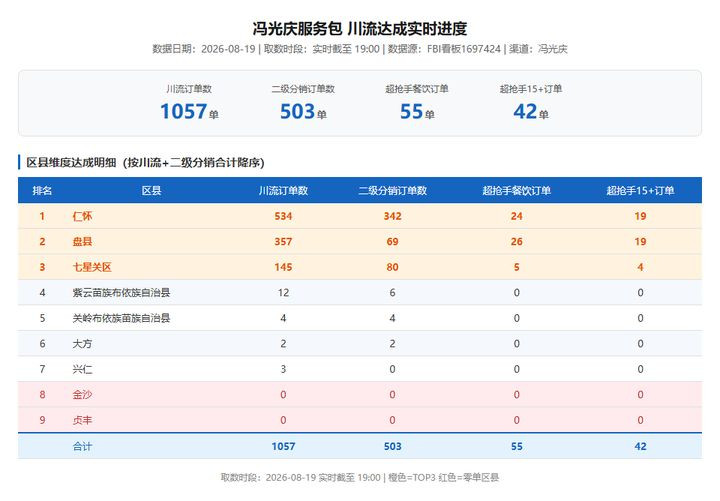Click the 川流订单数 table column header
720x501 pixels.
point(283,191)
